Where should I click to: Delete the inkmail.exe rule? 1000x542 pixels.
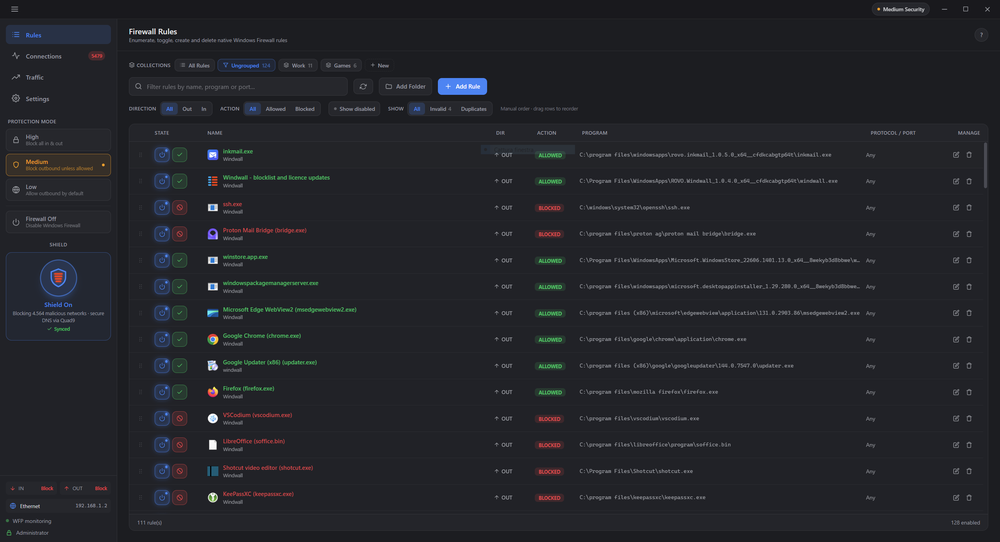pyautogui.click(x=969, y=155)
